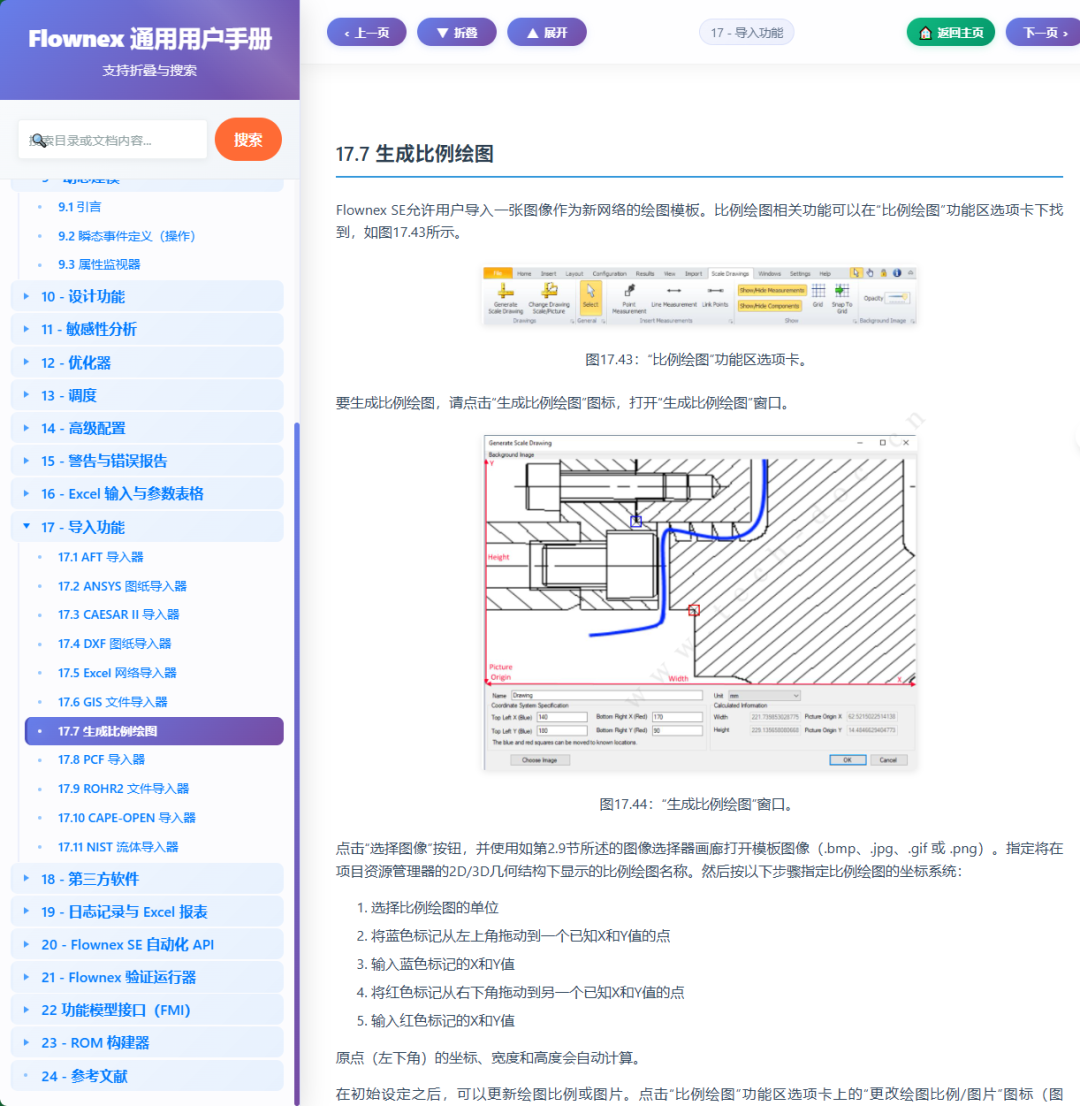The width and height of the screenshot is (1080, 1106).
Task: Click the subtitle 支持折叠与搜索
Action: point(150,71)
